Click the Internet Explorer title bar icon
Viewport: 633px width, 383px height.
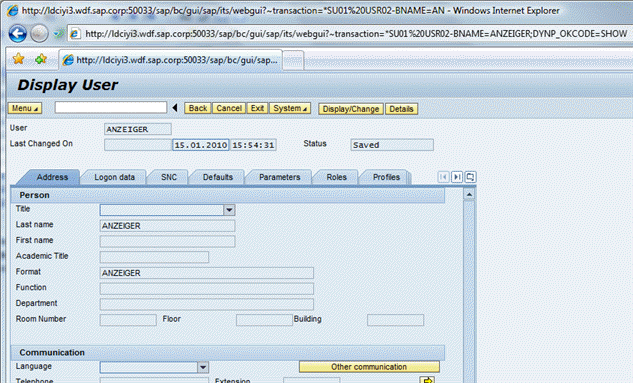pyautogui.click(x=13, y=10)
